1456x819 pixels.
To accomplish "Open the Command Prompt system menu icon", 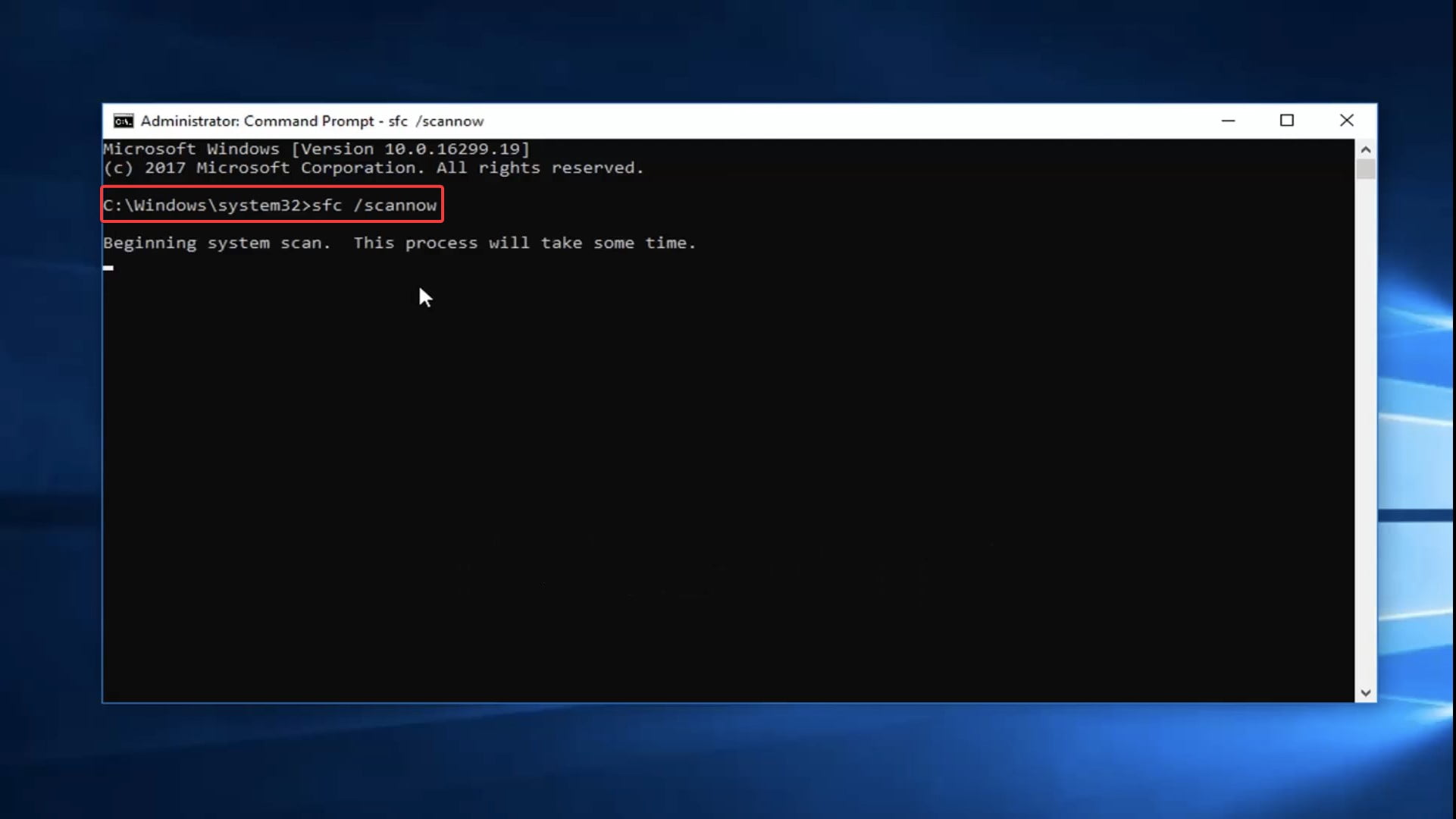I will tap(123, 121).
